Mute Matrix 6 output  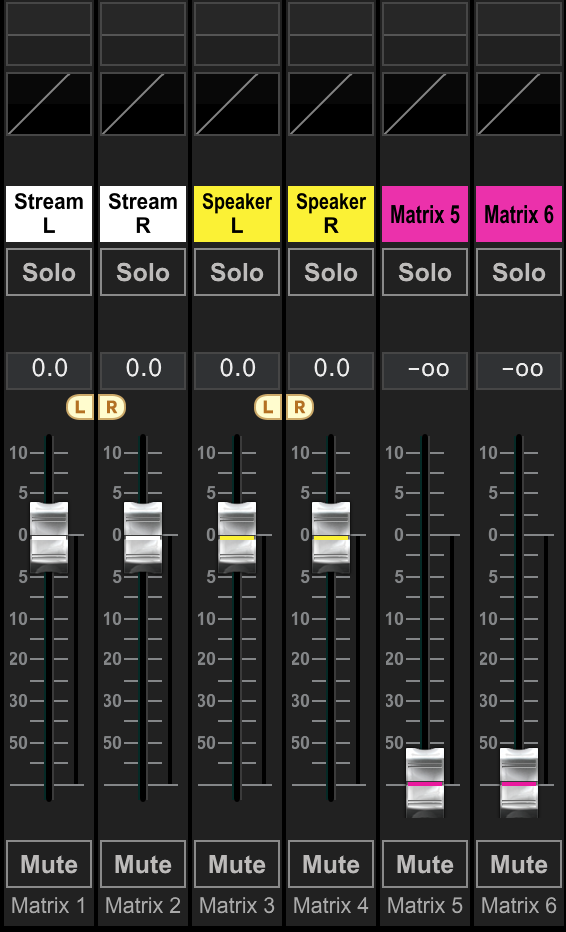[518, 864]
